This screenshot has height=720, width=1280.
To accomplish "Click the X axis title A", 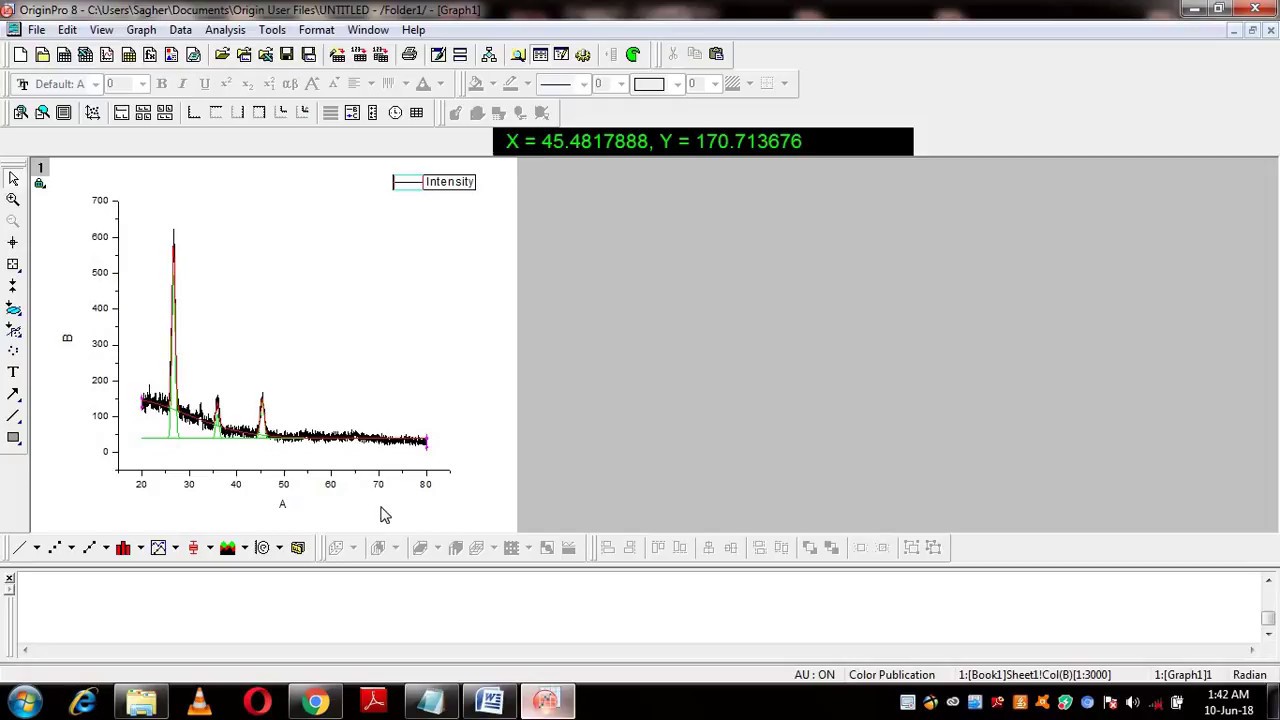I will (282, 504).
